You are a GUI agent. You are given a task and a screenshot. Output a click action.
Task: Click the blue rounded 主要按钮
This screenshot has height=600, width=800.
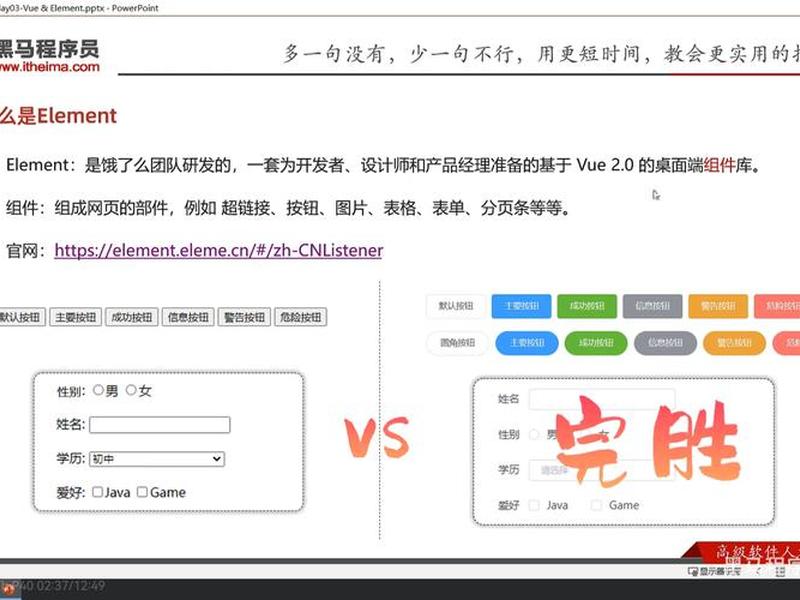tap(527, 343)
